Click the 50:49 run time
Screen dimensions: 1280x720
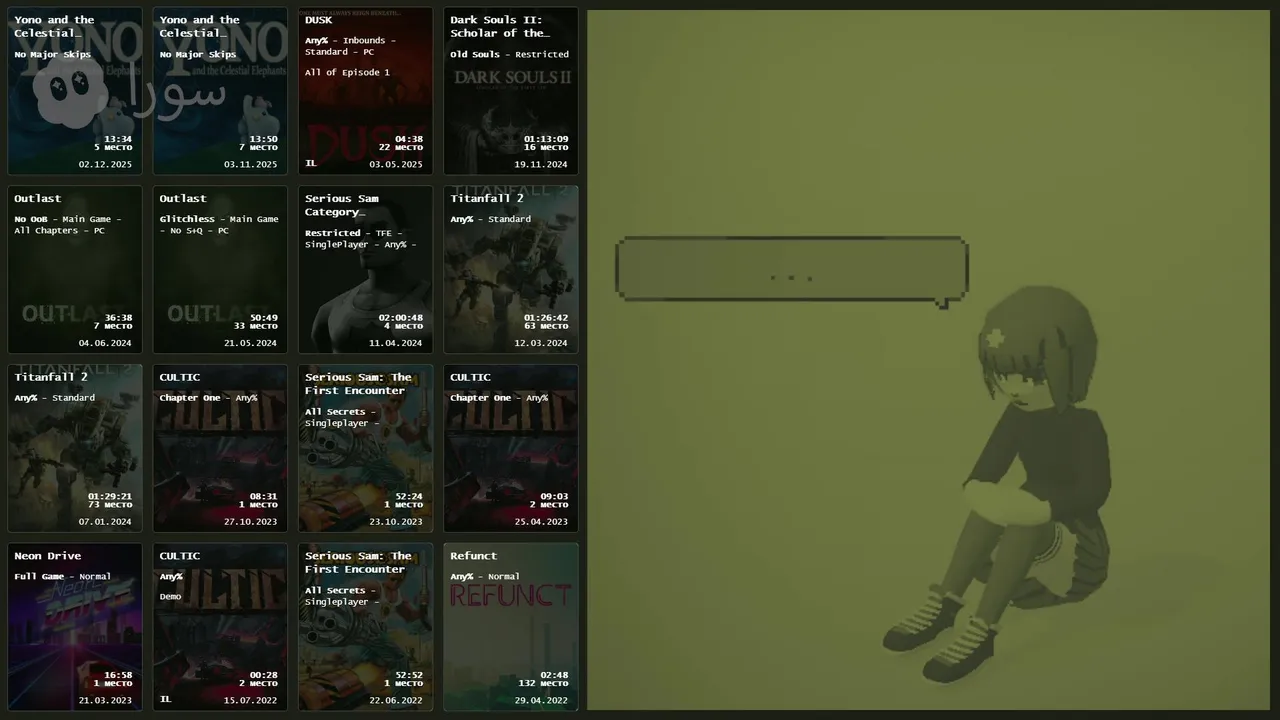(264, 318)
